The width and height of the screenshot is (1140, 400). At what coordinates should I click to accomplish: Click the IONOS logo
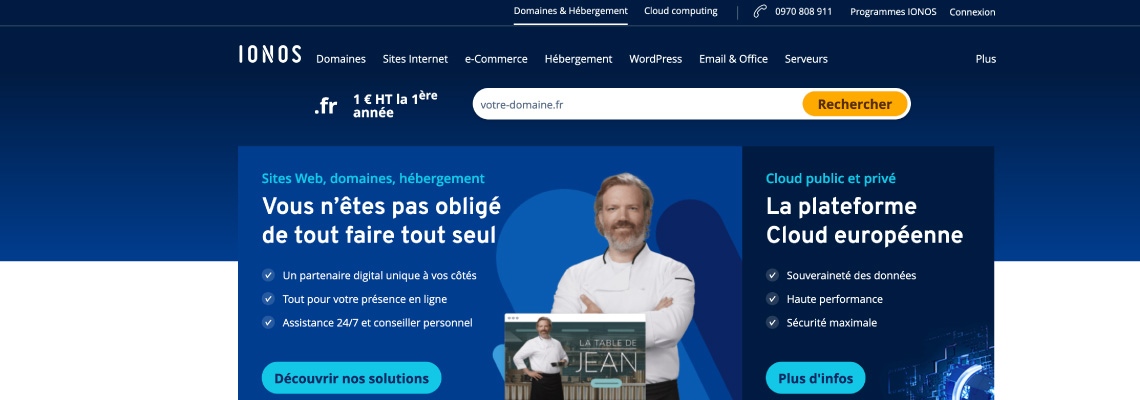point(270,55)
